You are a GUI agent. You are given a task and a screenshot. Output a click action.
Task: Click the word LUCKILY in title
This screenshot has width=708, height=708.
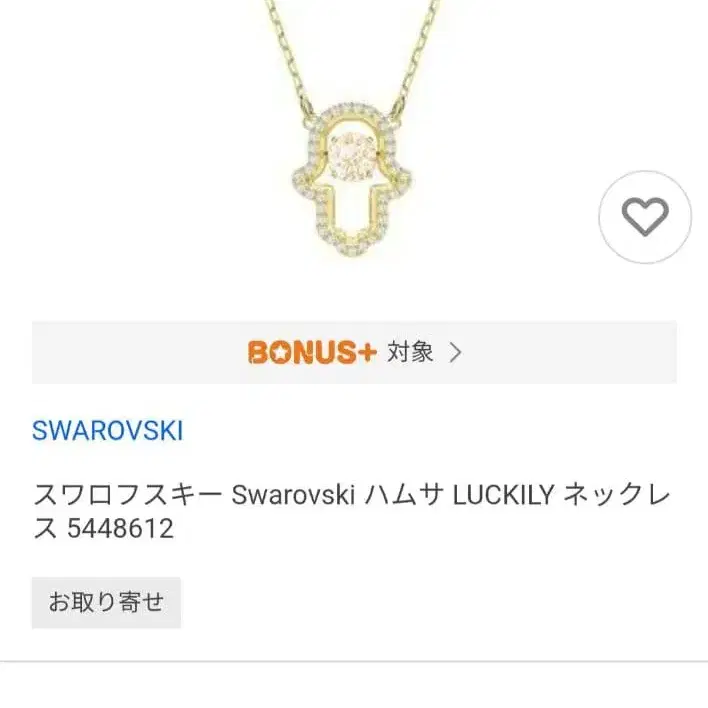[503, 495]
